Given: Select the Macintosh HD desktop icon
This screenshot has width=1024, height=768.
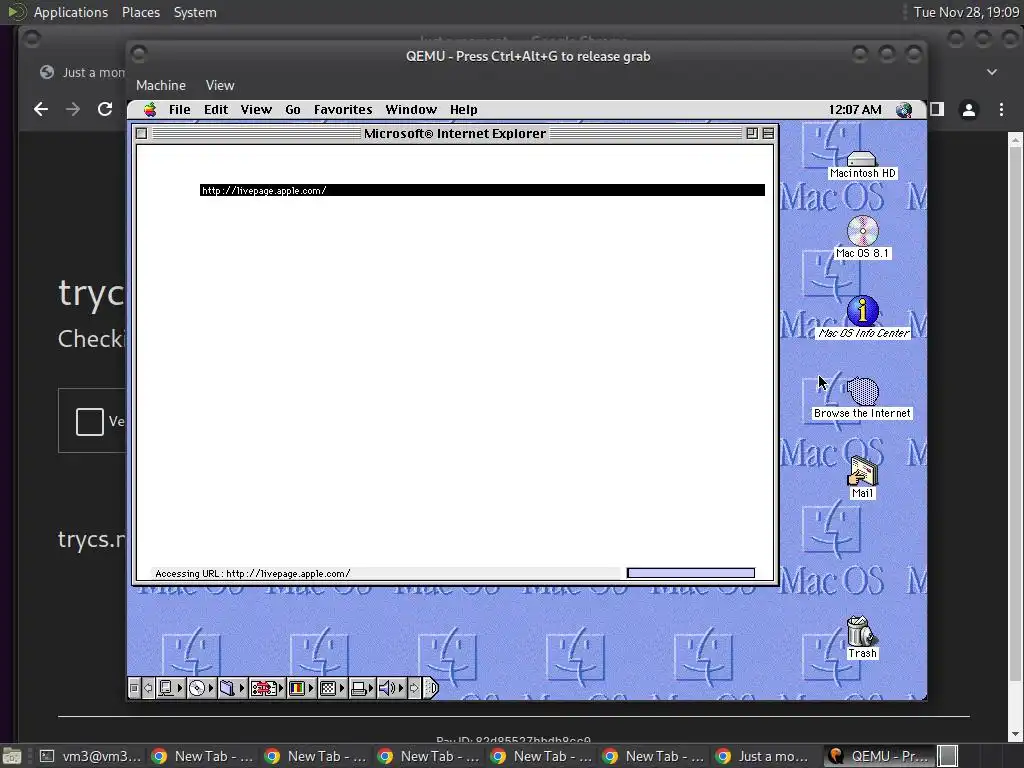Looking at the screenshot, I should pos(862,165).
